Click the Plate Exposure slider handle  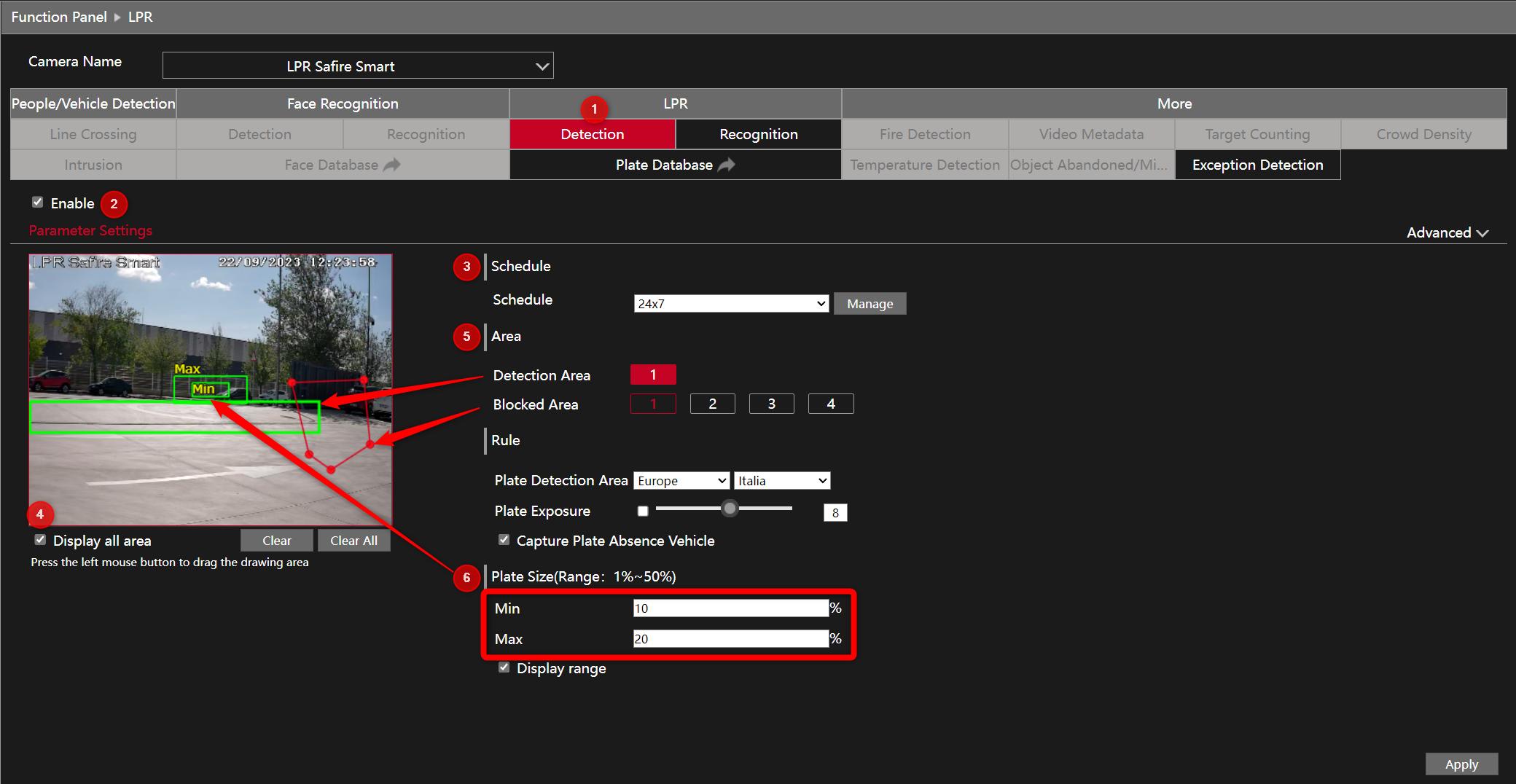click(x=729, y=509)
